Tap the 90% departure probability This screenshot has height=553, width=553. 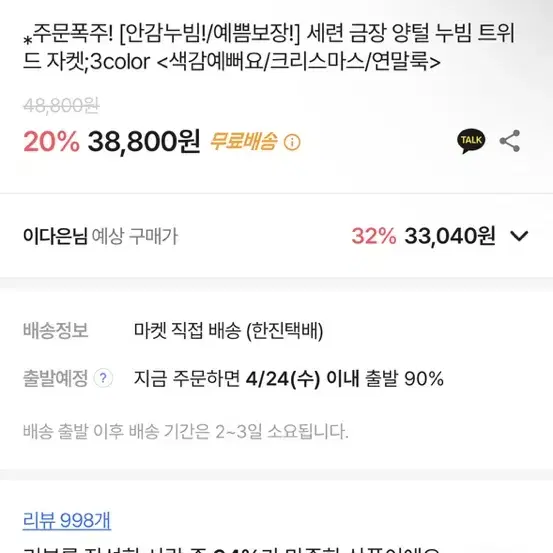pyautogui.click(x=424, y=378)
